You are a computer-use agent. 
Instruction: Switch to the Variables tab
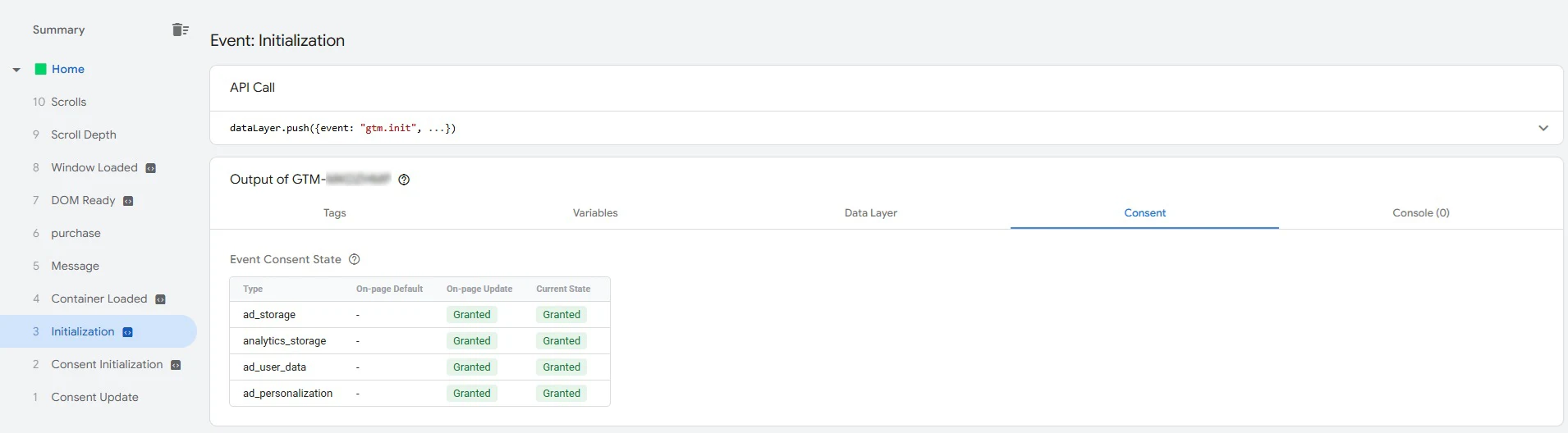(x=595, y=212)
